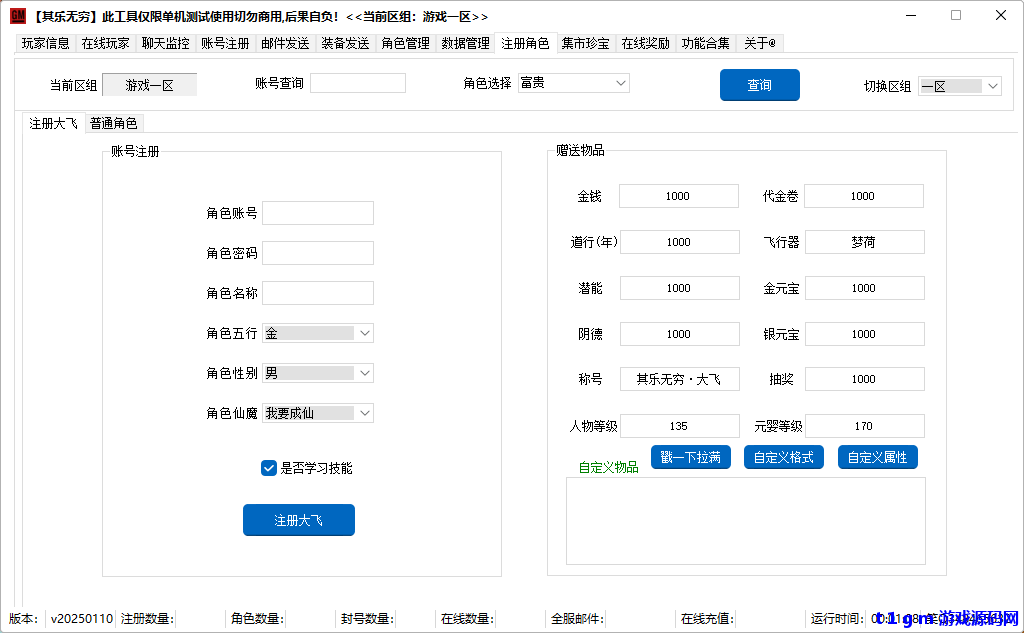The image size is (1024, 633).
Task: Click the 账号查询 input field
Action: point(357,82)
